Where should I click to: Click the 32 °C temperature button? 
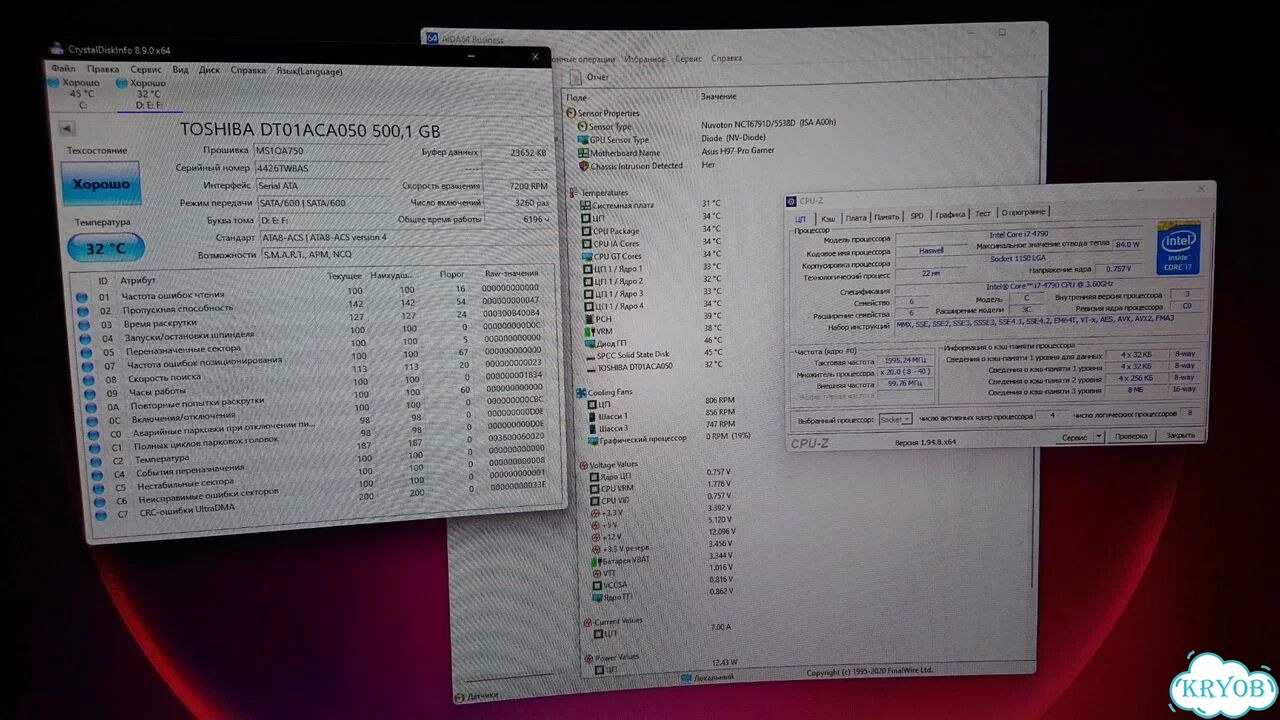pyautogui.click(x=106, y=248)
